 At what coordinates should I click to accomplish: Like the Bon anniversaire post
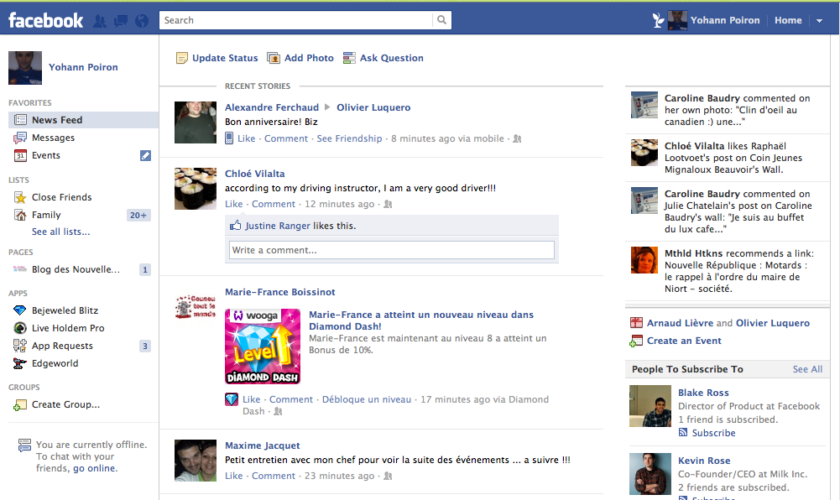(246, 138)
